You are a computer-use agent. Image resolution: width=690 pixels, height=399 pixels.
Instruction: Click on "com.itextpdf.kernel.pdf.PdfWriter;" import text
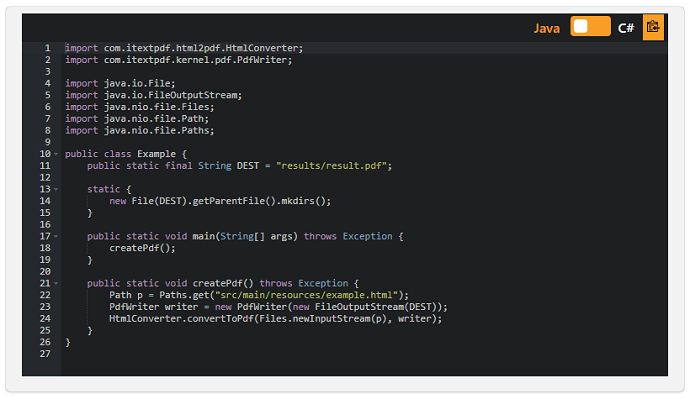pos(198,60)
